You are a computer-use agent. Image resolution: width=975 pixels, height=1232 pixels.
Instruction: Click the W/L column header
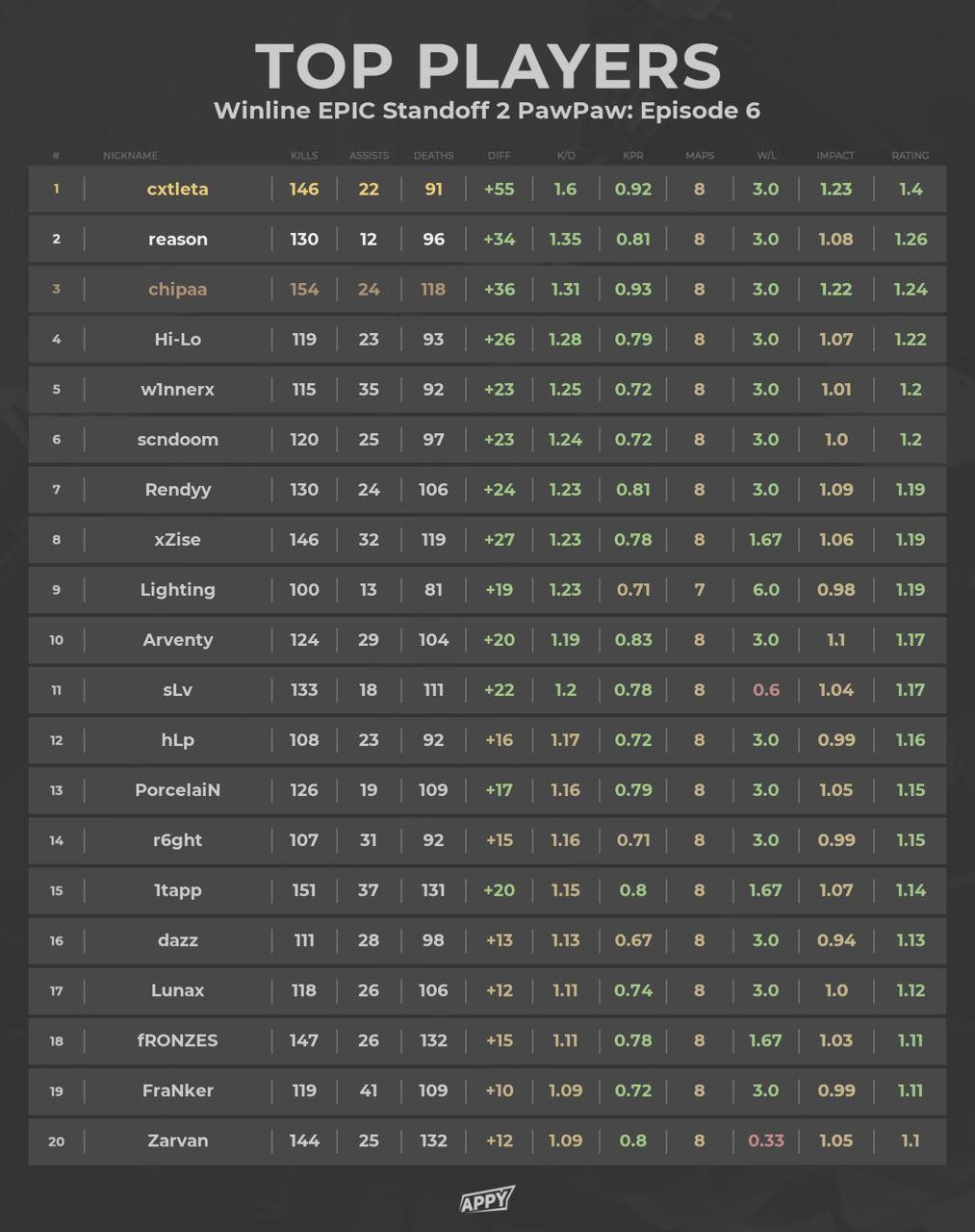[765, 155]
